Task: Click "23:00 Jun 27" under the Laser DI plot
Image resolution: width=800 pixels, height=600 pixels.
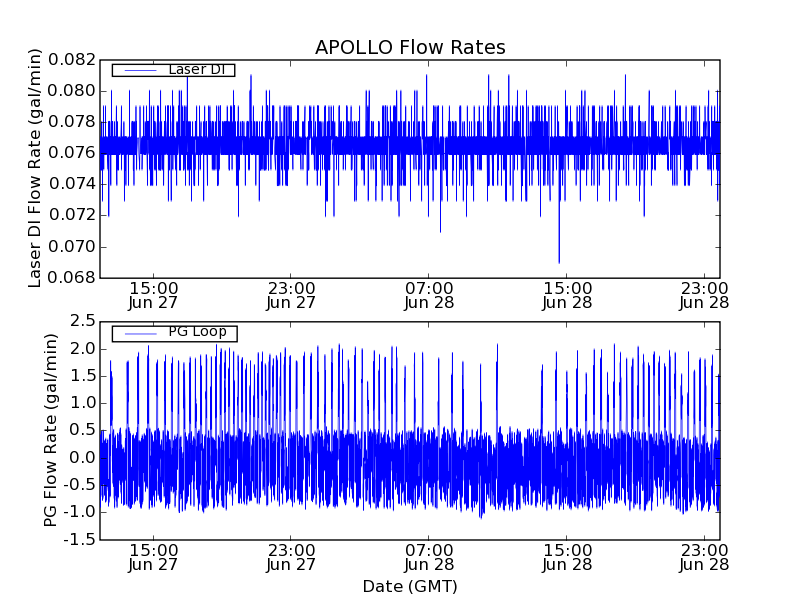Action: point(291,295)
